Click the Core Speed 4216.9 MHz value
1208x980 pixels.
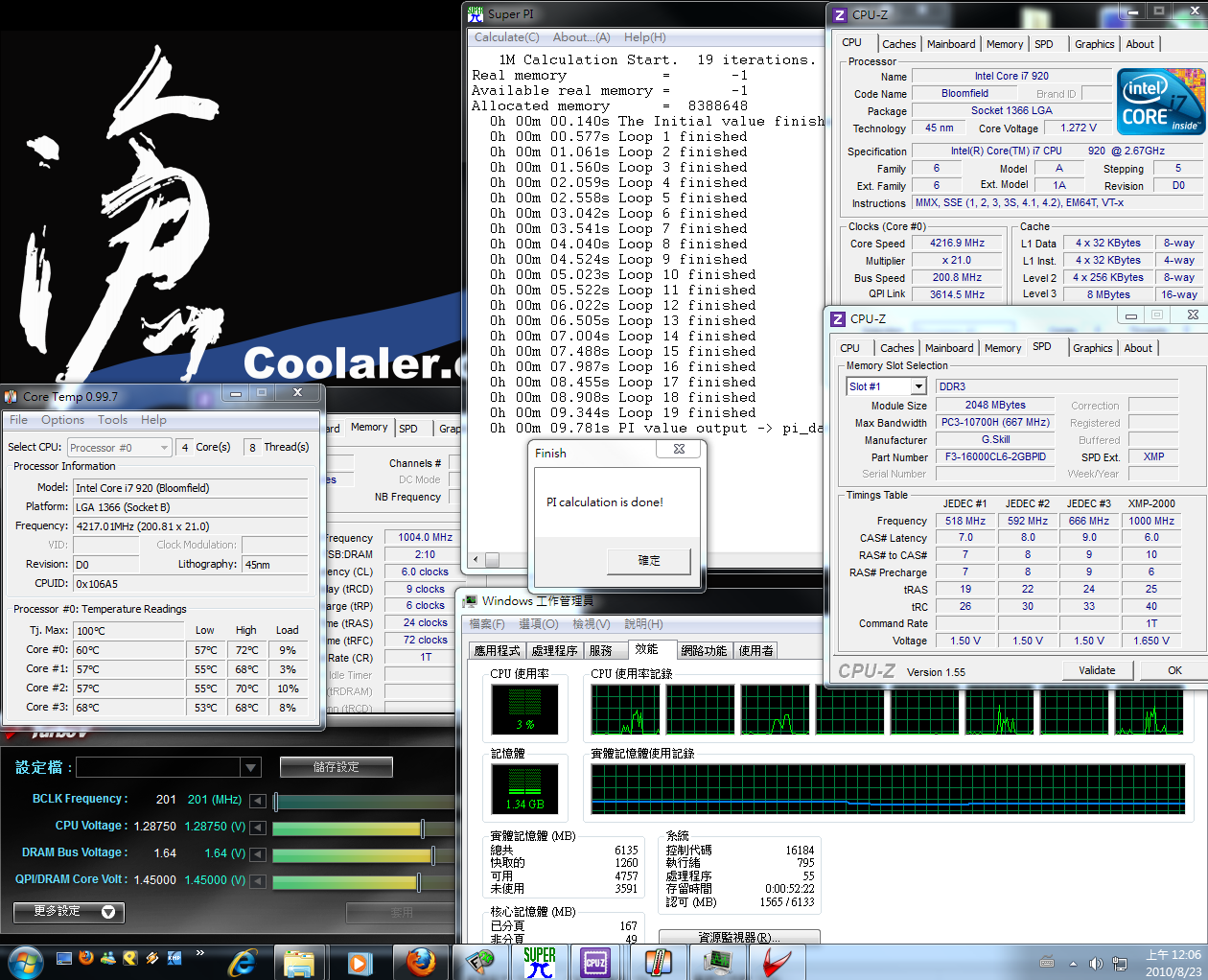pyautogui.click(x=957, y=243)
